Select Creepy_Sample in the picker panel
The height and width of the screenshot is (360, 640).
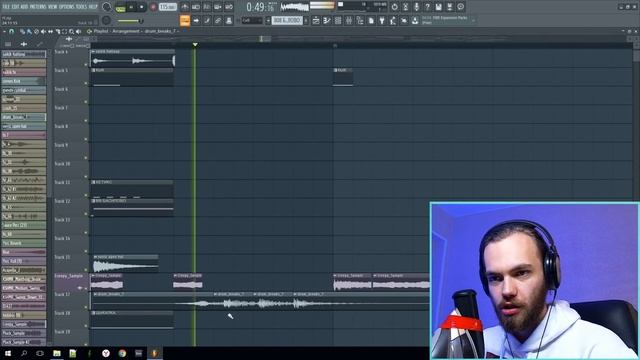click(x=24, y=324)
